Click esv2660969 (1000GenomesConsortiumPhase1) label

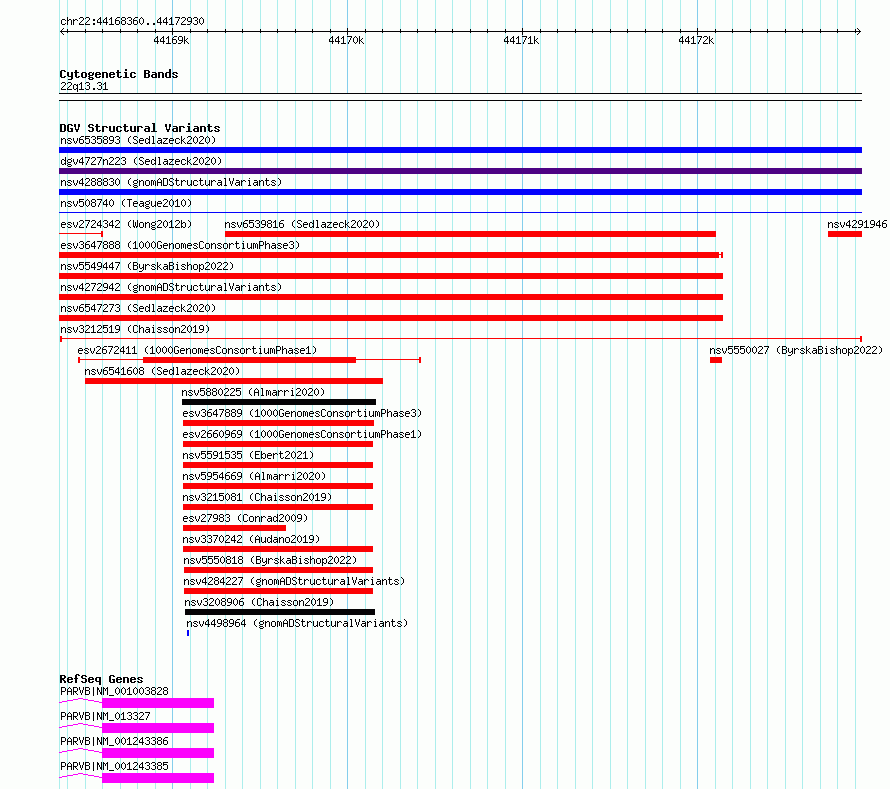point(302,434)
